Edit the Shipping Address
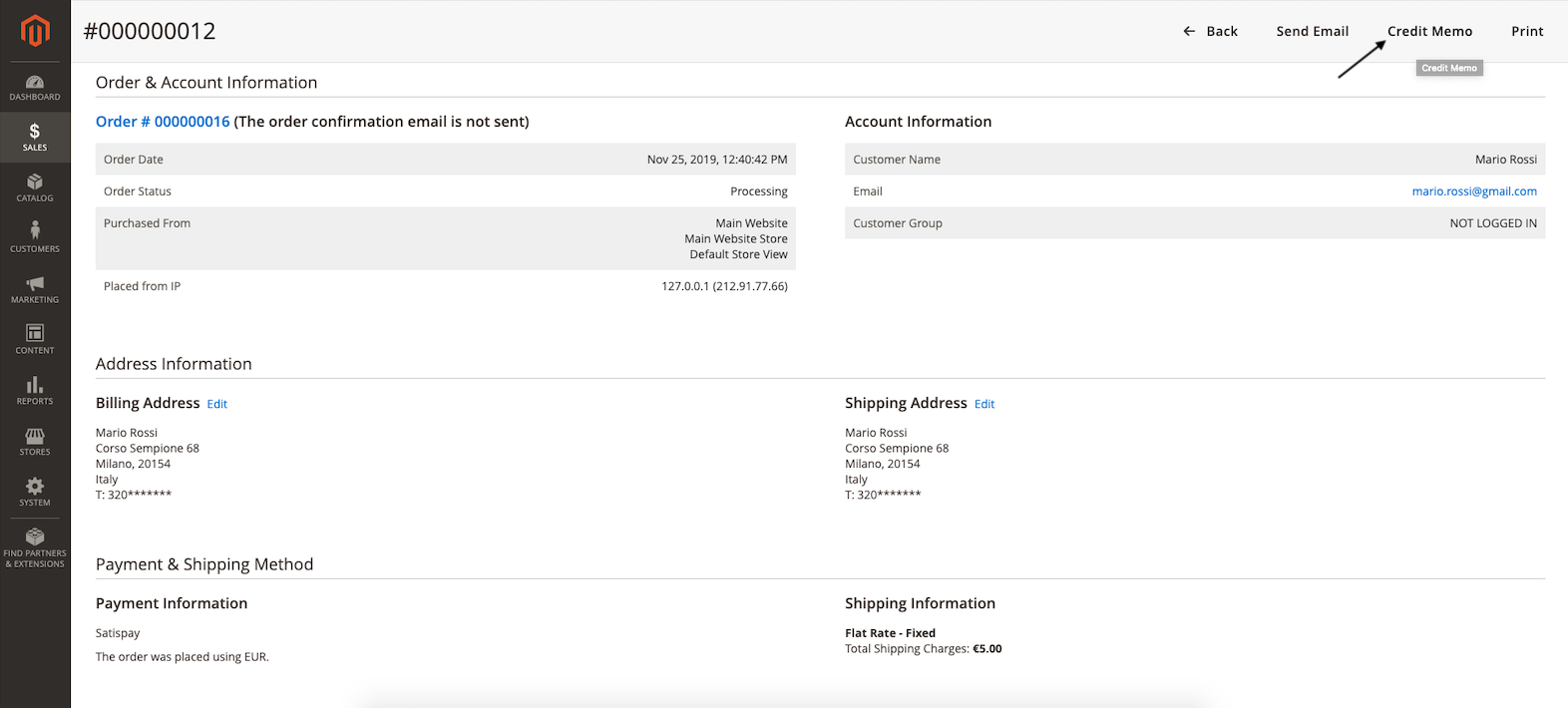This screenshot has height=708, width=1568. [984, 404]
